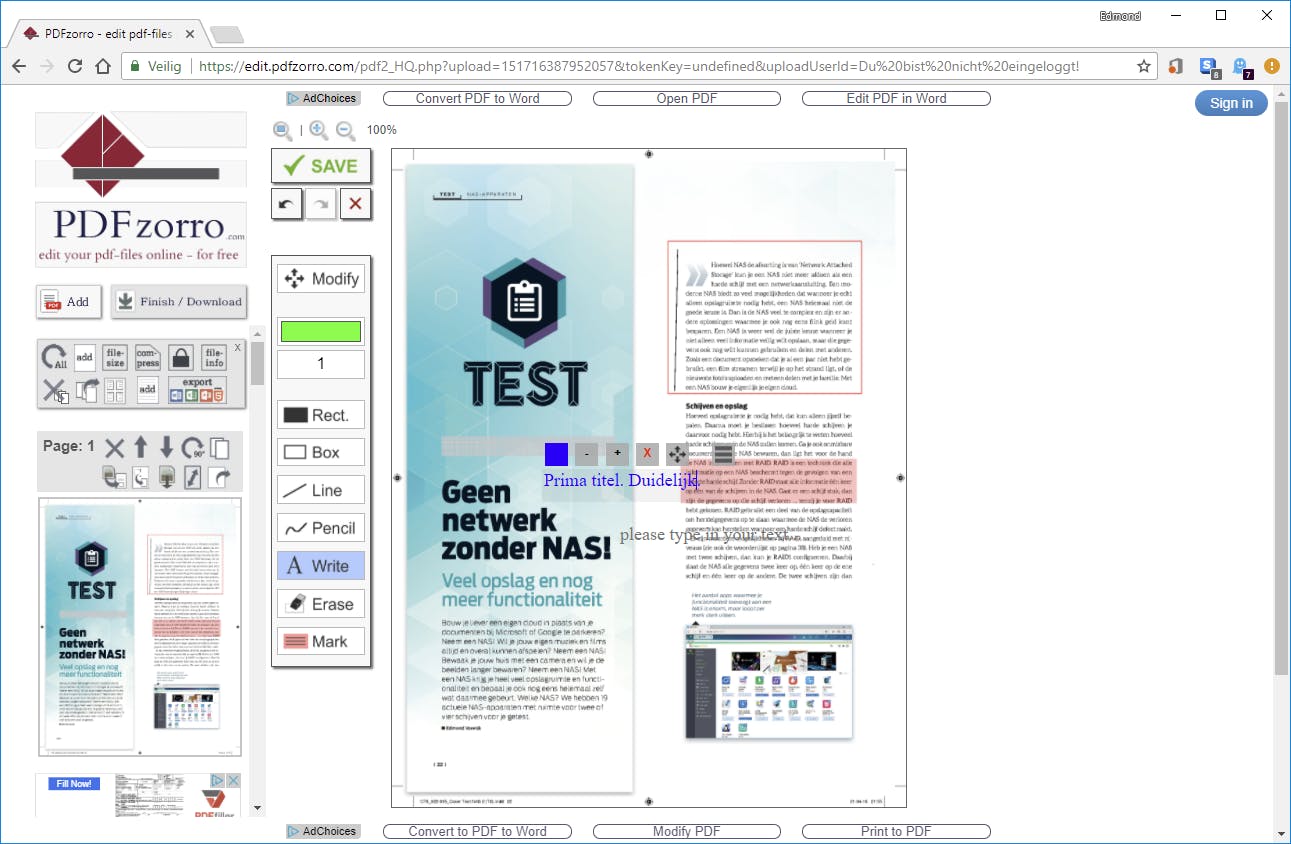Zoom in using the plus magnifier
1291x844 pixels.
(319, 130)
